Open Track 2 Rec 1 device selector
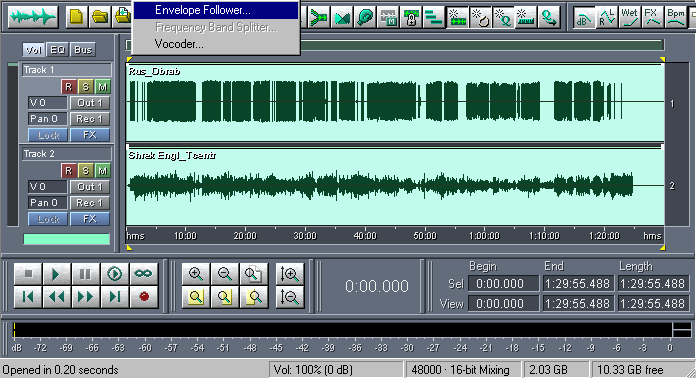Viewport: 696px width, 378px height. (x=90, y=203)
